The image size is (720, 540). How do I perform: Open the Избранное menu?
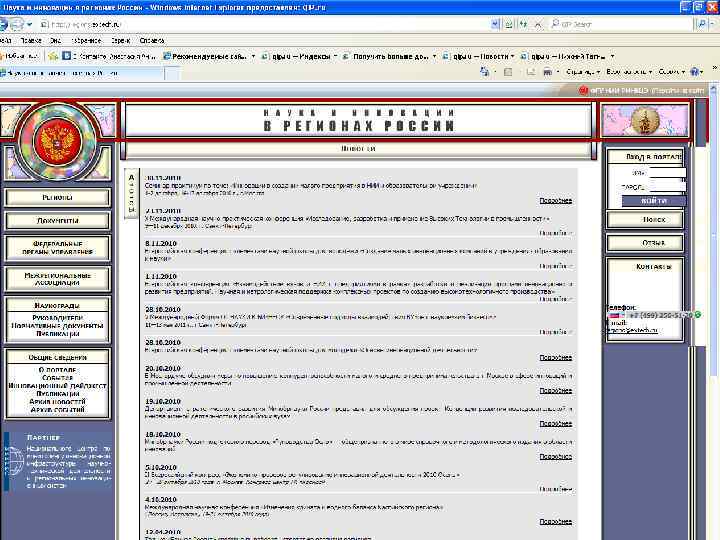(86, 40)
